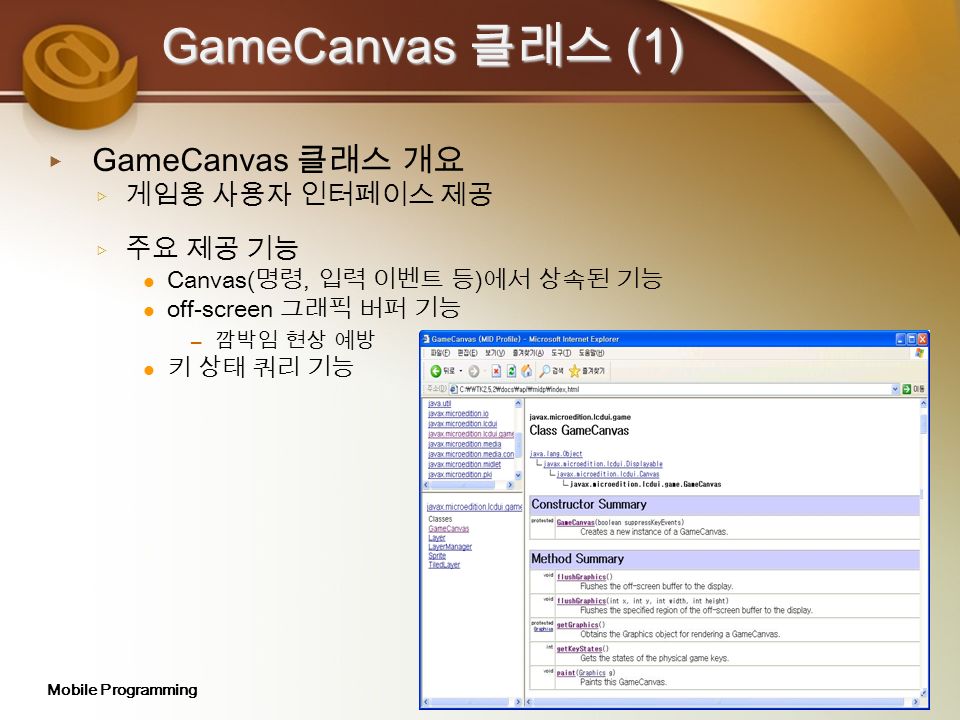This screenshot has width=960, height=720.
Task: Click the "Mobile Programming" footer text
Action: (x=122, y=690)
